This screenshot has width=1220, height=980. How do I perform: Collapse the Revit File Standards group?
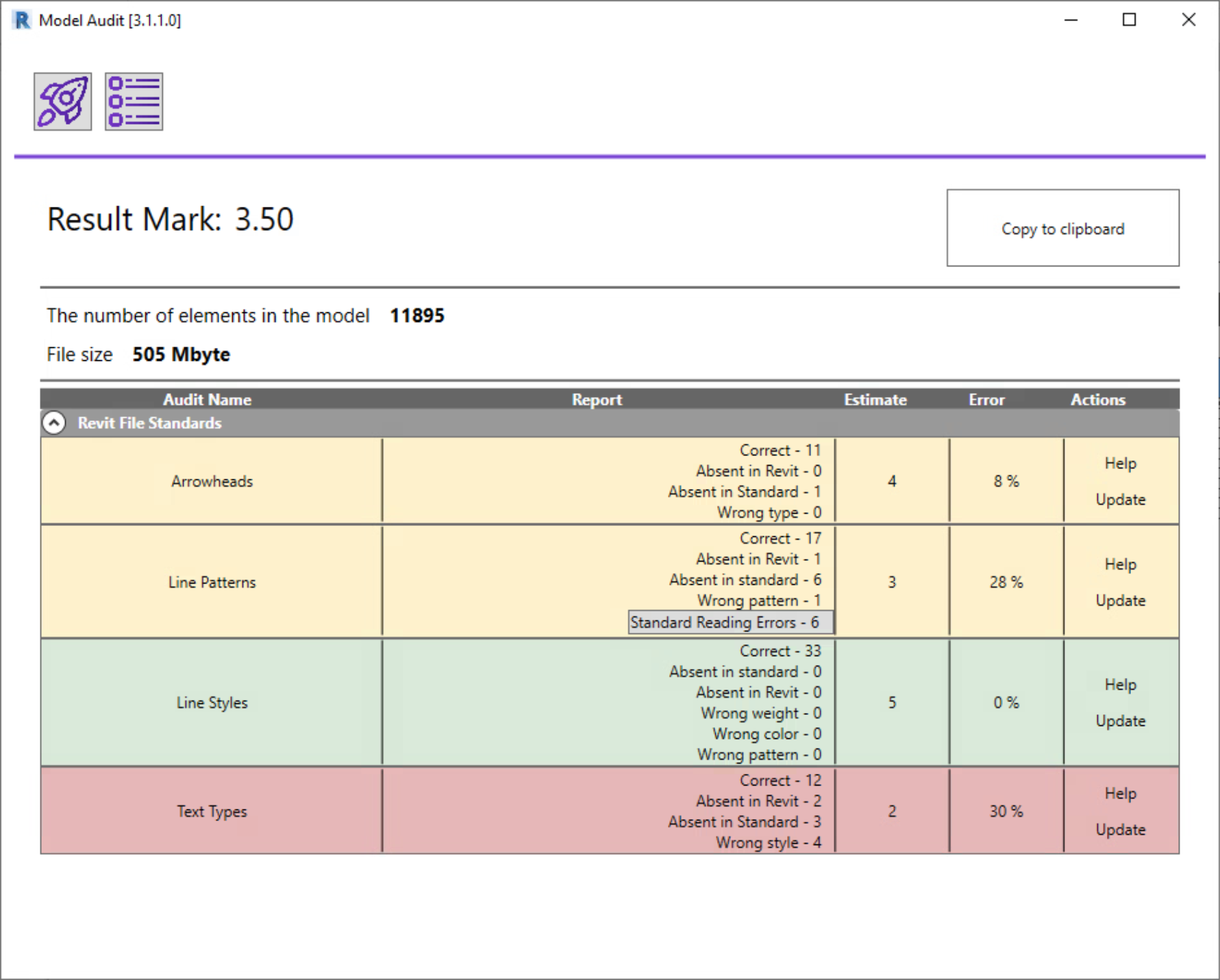tap(54, 423)
